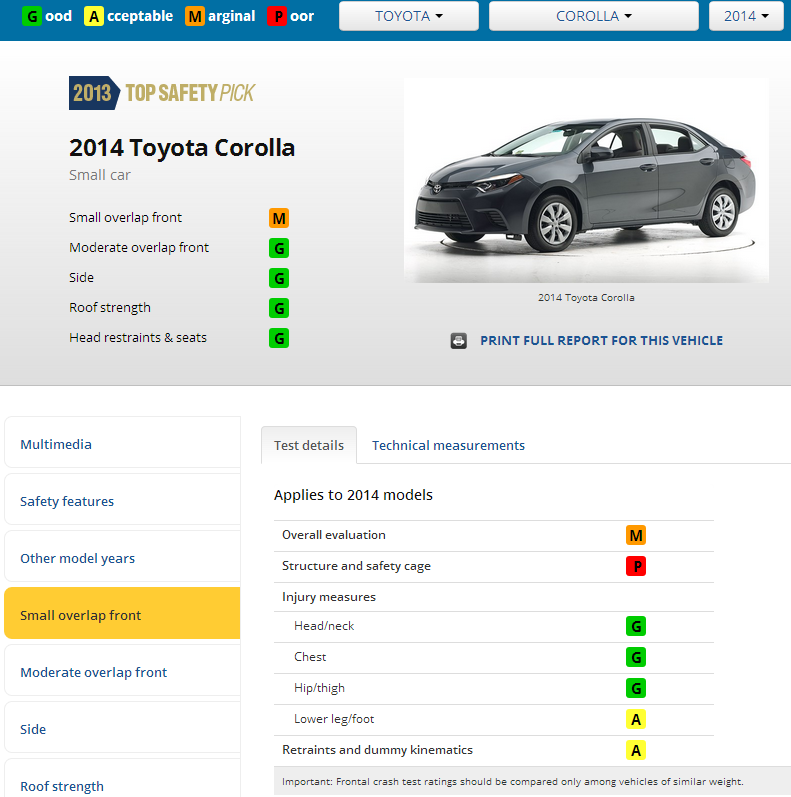
Task: Click the printer icon beside print report
Action: (459, 341)
